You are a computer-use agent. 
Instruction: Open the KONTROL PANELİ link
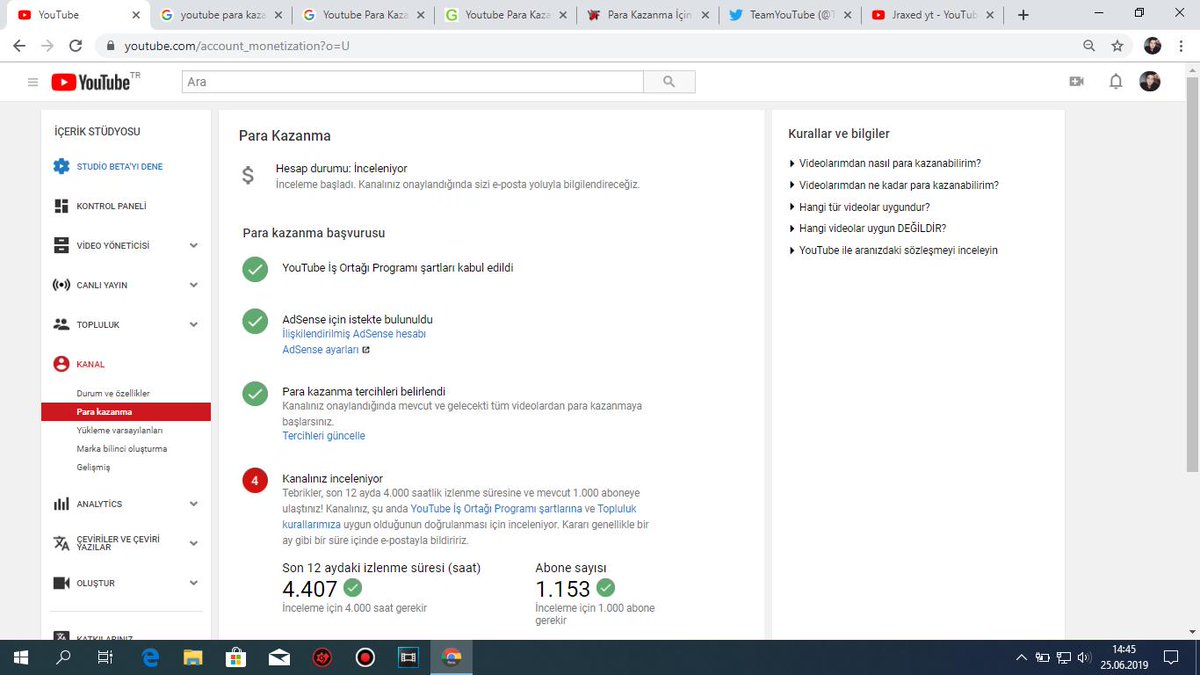point(111,206)
